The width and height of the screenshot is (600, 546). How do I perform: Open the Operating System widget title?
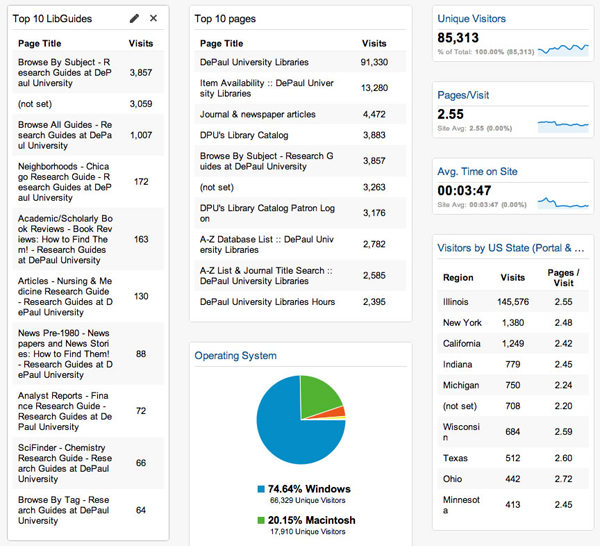click(x=235, y=355)
